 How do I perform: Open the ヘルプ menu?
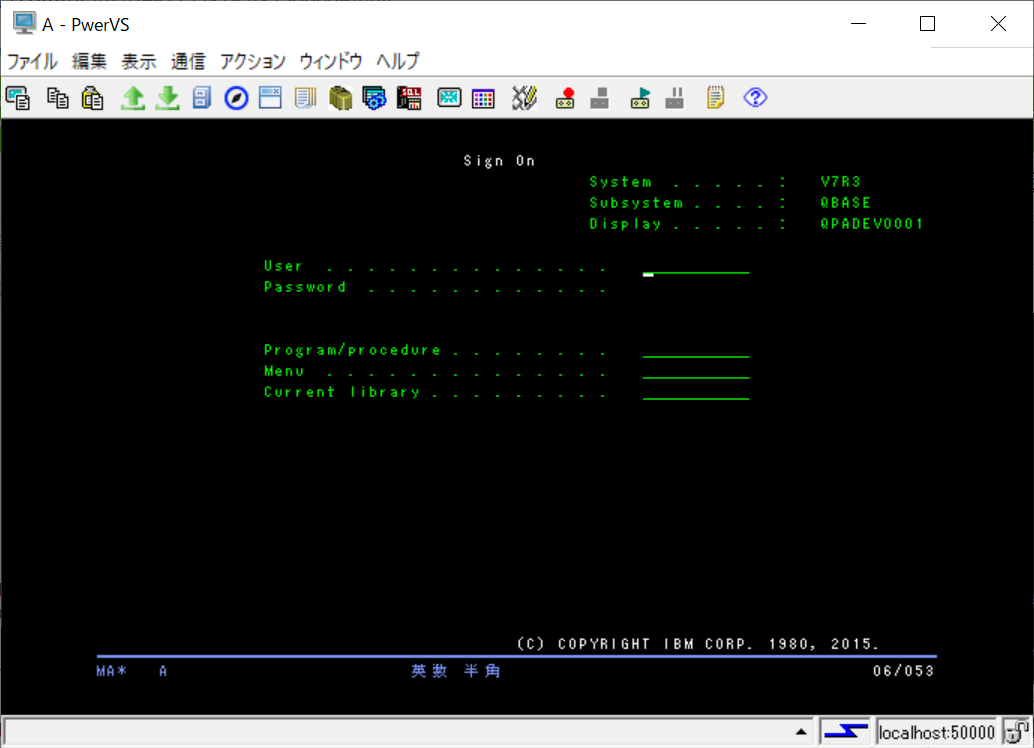(x=398, y=61)
